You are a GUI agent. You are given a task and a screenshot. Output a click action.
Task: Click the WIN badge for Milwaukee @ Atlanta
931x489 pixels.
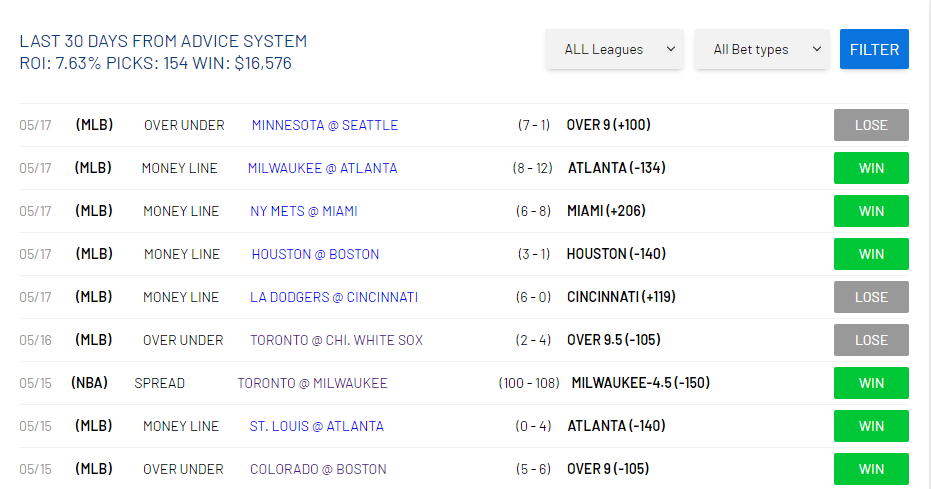tap(871, 168)
